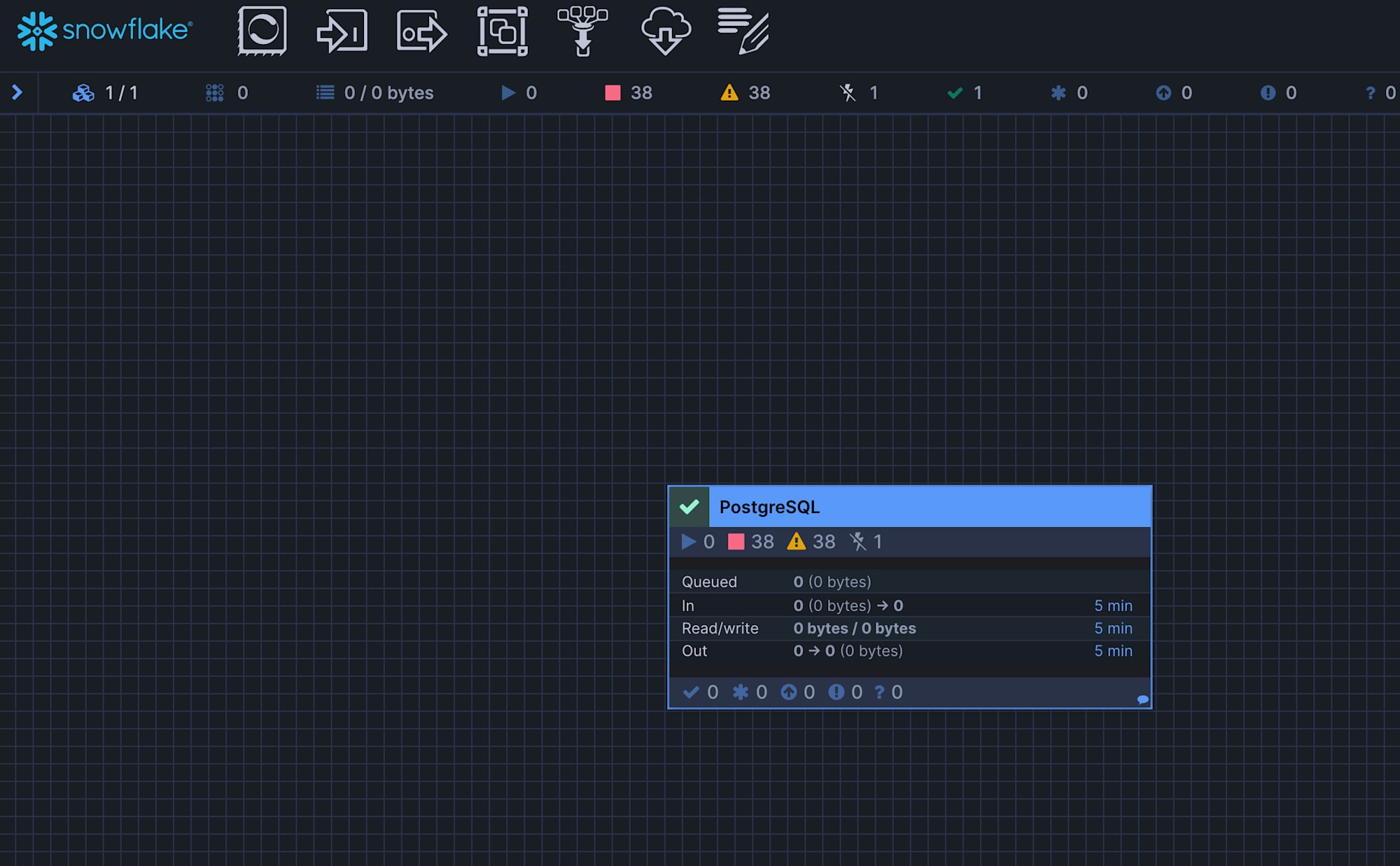The height and width of the screenshot is (866, 1400).
Task: Click the cluster nodes 1/1 indicator
Action: [105, 92]
